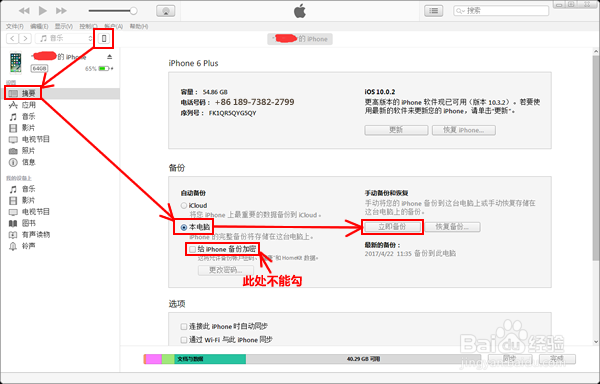The image size is (600, 384).
Task: Open the 文件(F) menu
Action: [x=15, y=26]
